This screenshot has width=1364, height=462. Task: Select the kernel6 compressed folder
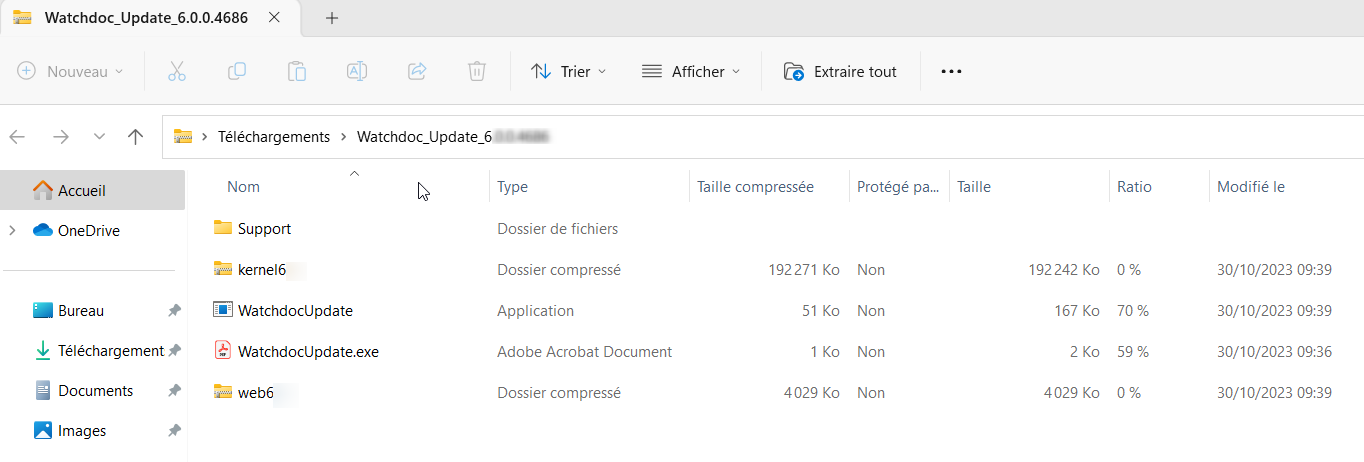[x=260, y=270]
